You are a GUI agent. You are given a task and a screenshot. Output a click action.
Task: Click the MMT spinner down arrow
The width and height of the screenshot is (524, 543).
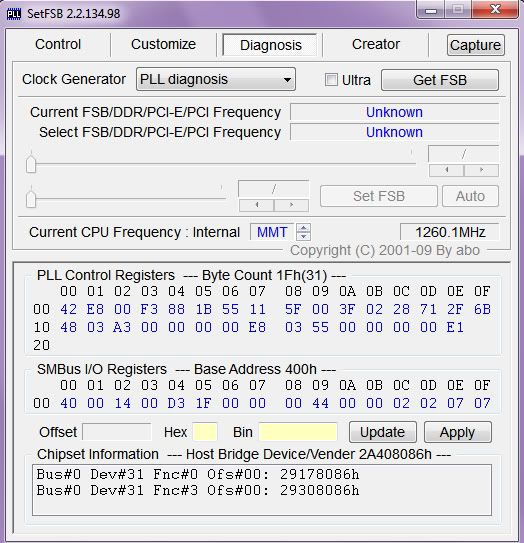pos(304,236)
